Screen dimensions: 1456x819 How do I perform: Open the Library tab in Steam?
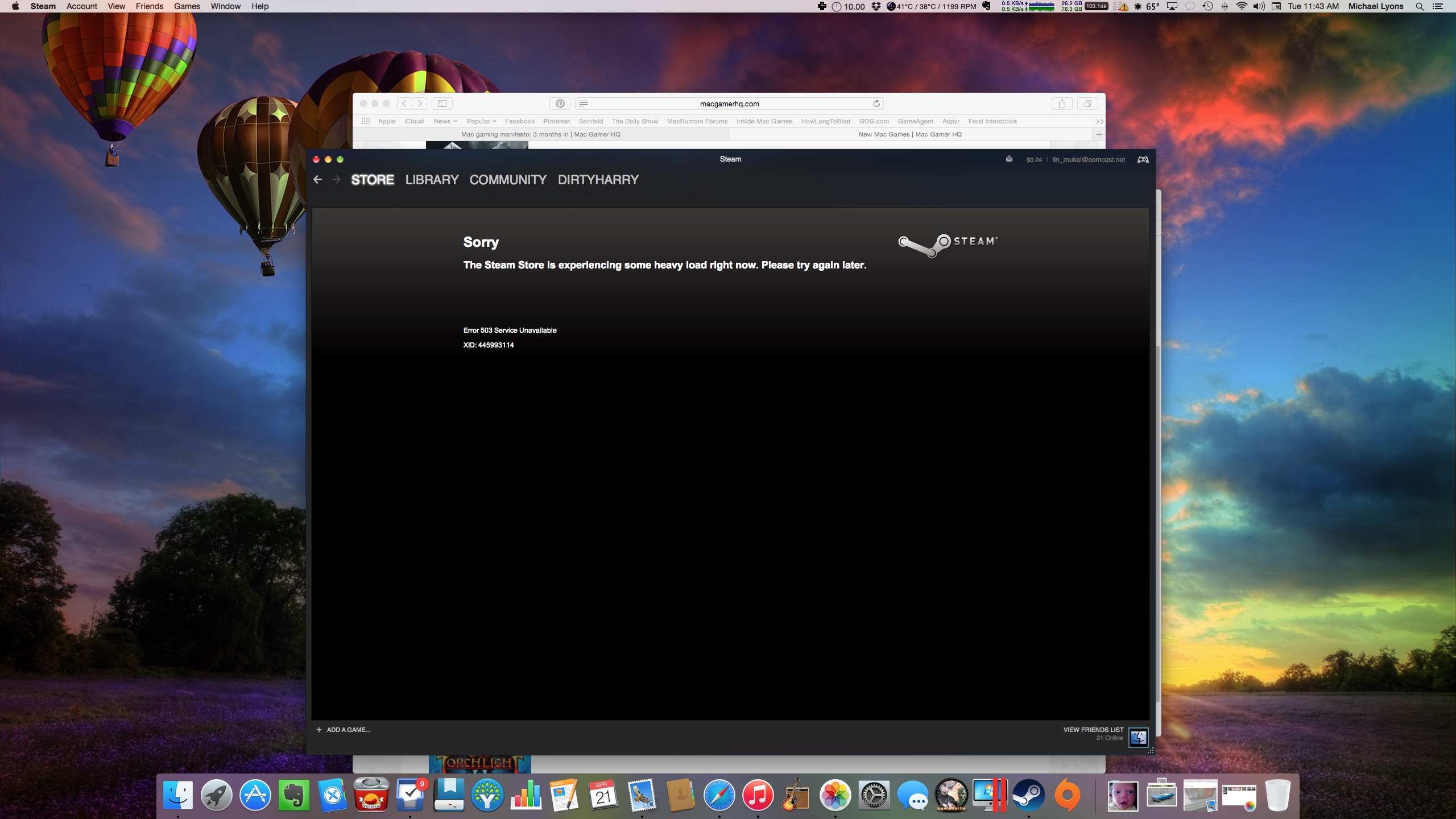[431, 179]
